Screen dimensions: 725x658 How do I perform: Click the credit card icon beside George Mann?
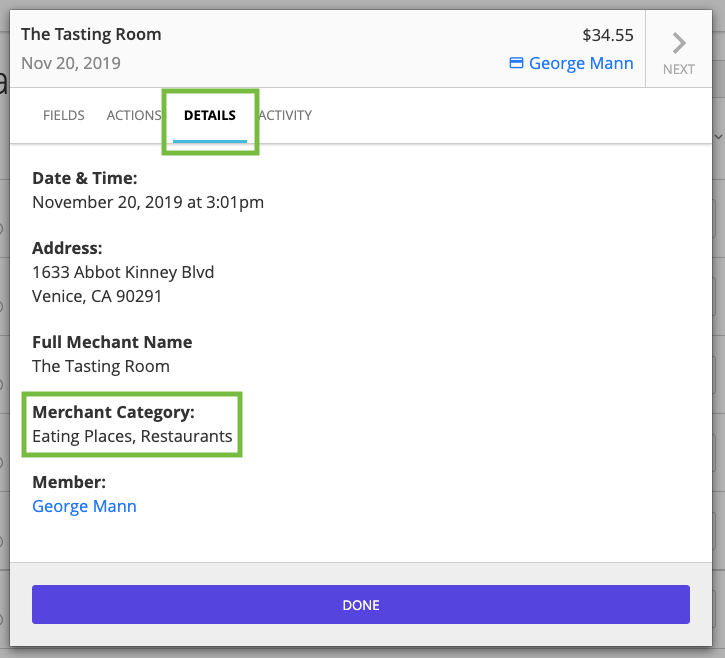coord(516,63)
